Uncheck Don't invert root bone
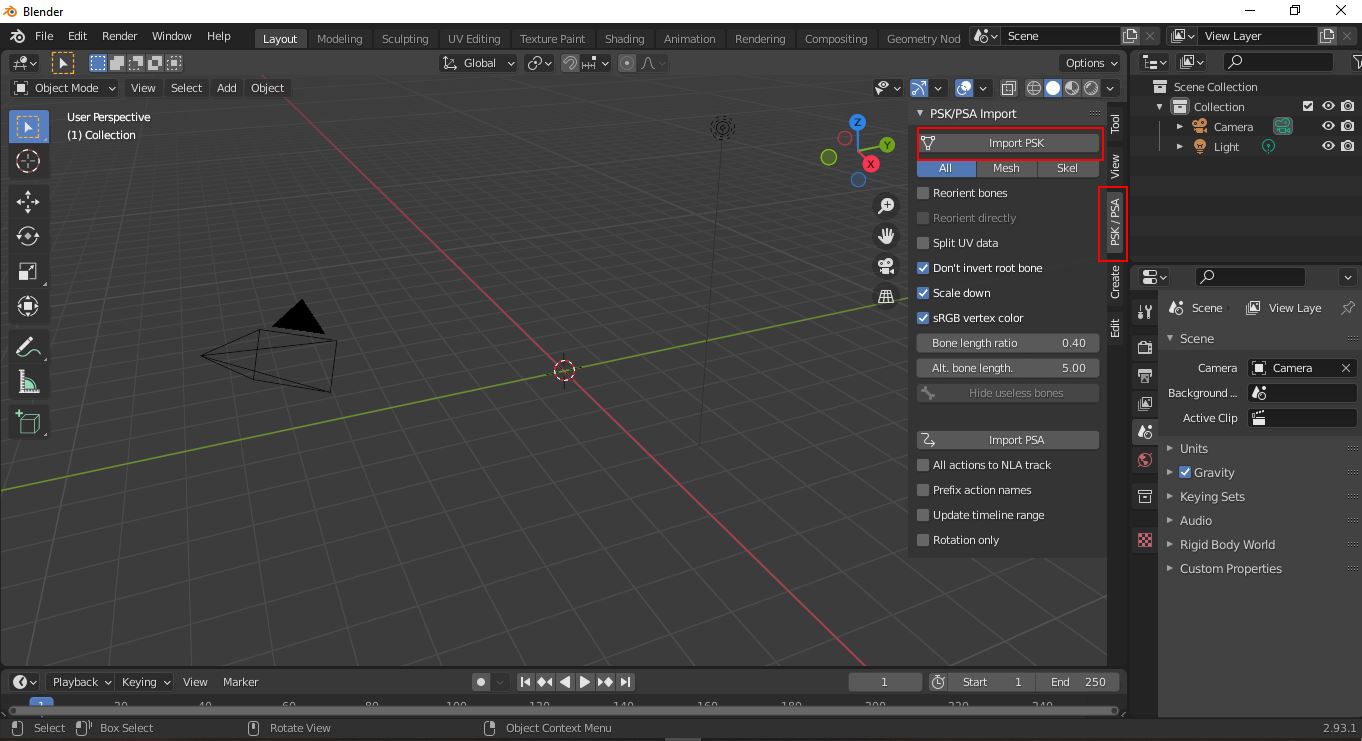 (923, 268)
